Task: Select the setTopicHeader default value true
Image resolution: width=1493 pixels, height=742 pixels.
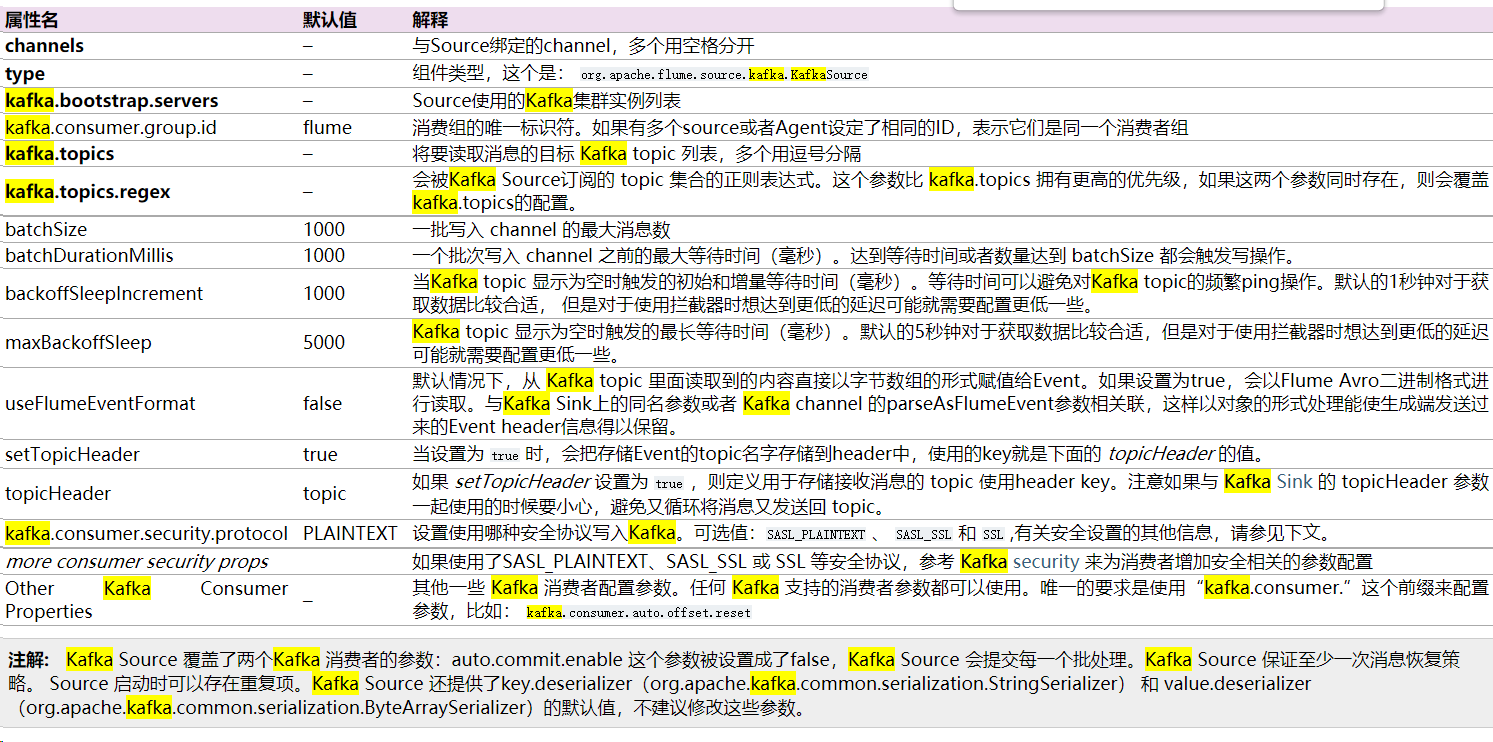Action: 319,454
